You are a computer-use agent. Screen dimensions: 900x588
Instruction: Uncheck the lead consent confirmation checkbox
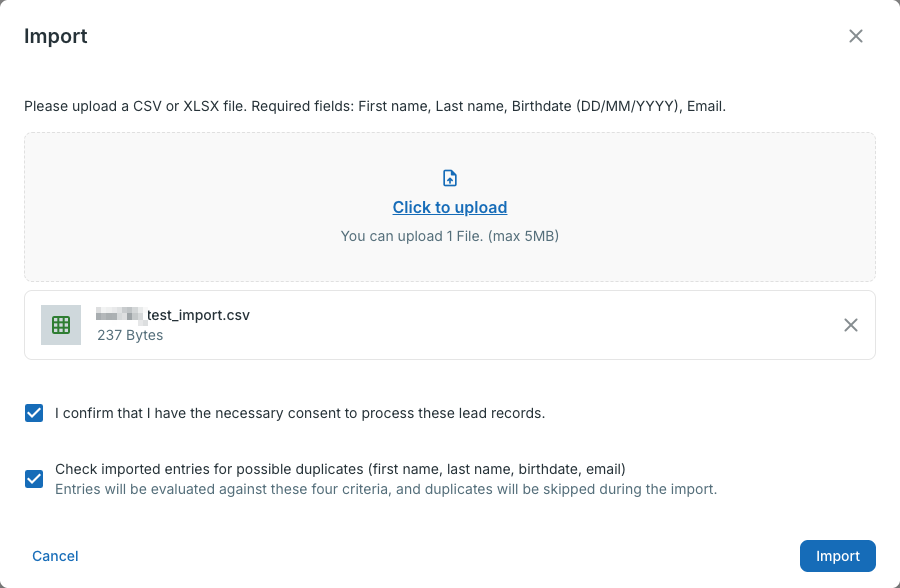[x=34, y=413]
